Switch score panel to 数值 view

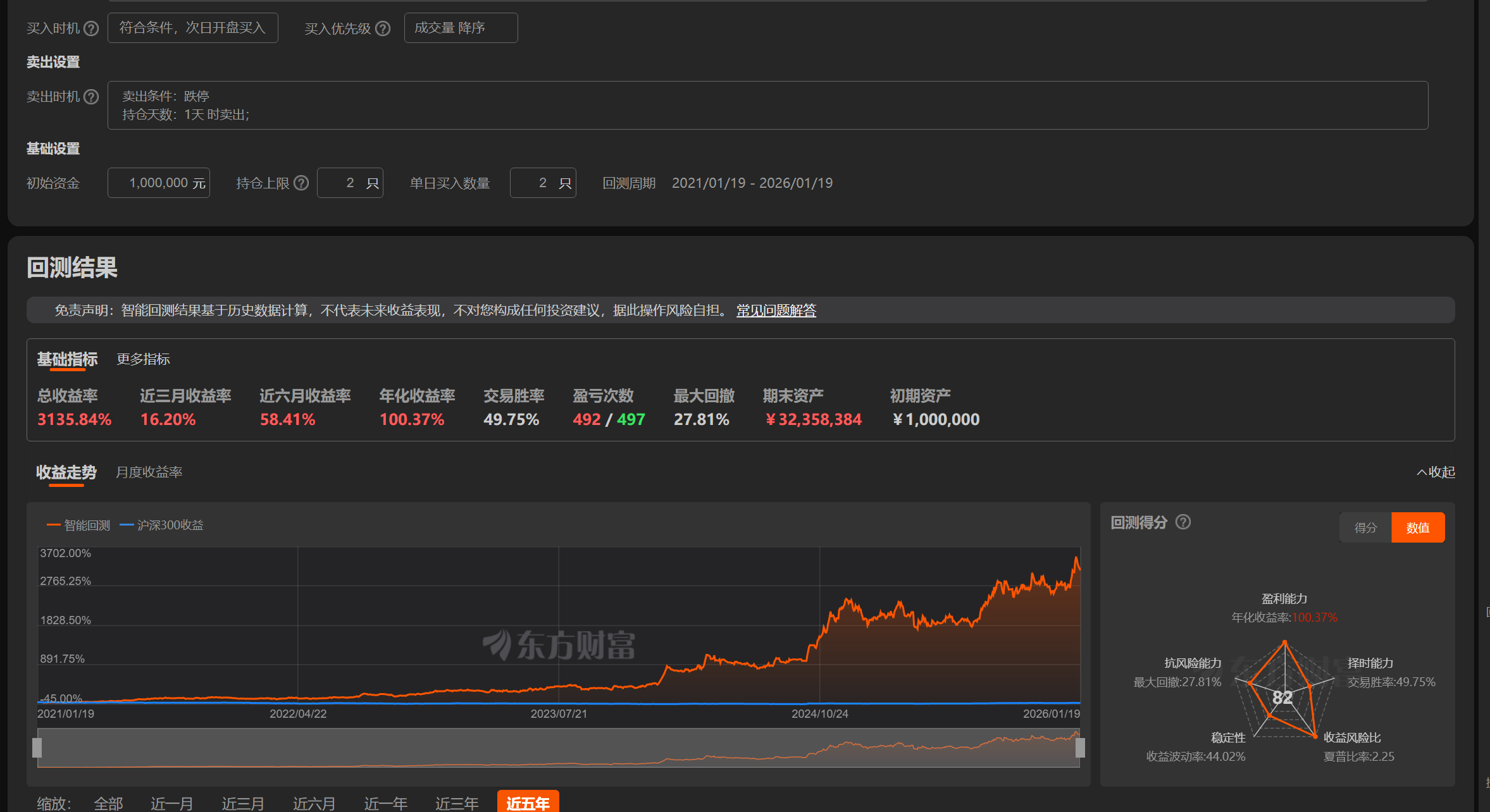coord(1417,527)
